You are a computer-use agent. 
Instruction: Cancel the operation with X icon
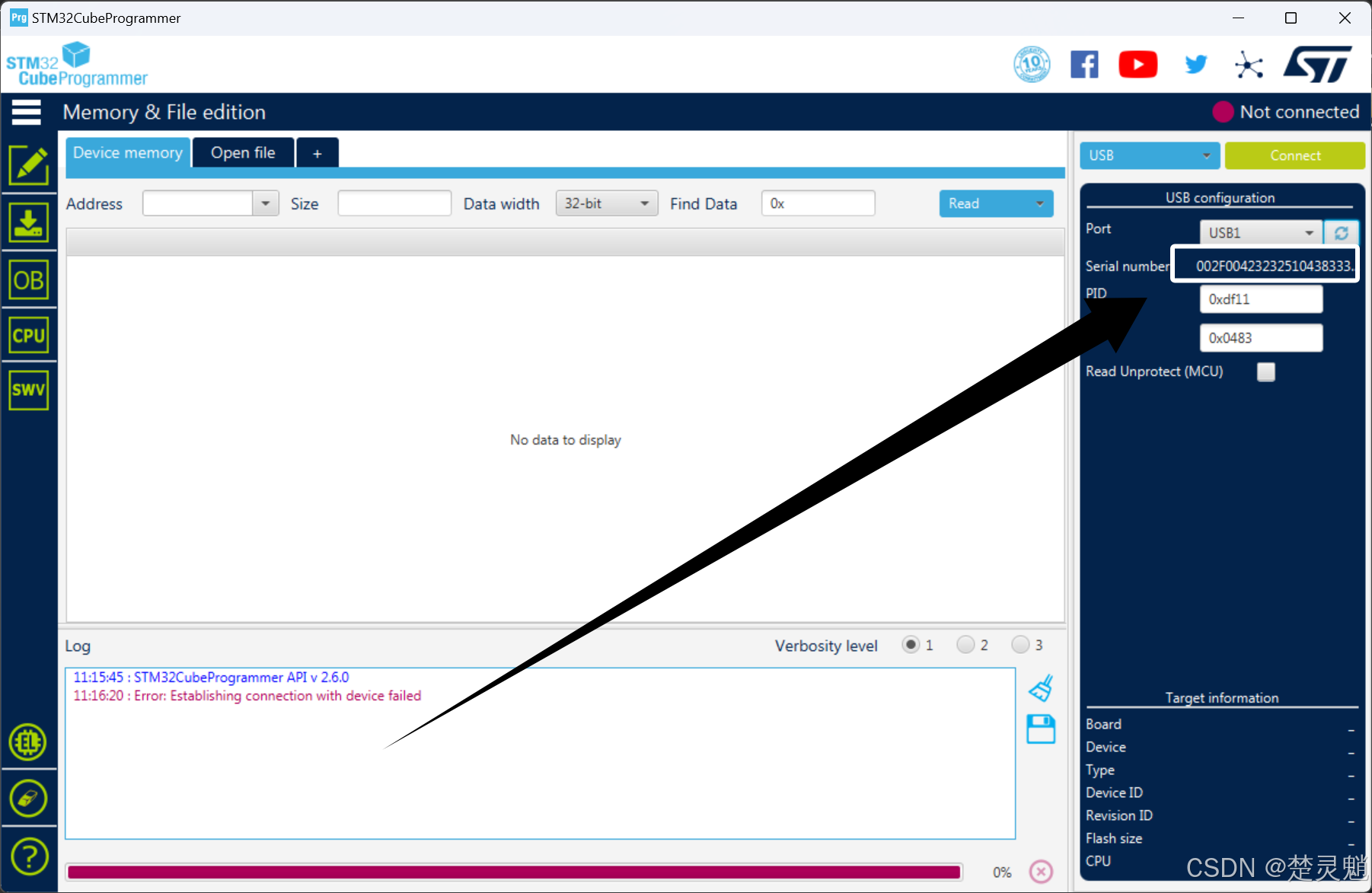1041,871
